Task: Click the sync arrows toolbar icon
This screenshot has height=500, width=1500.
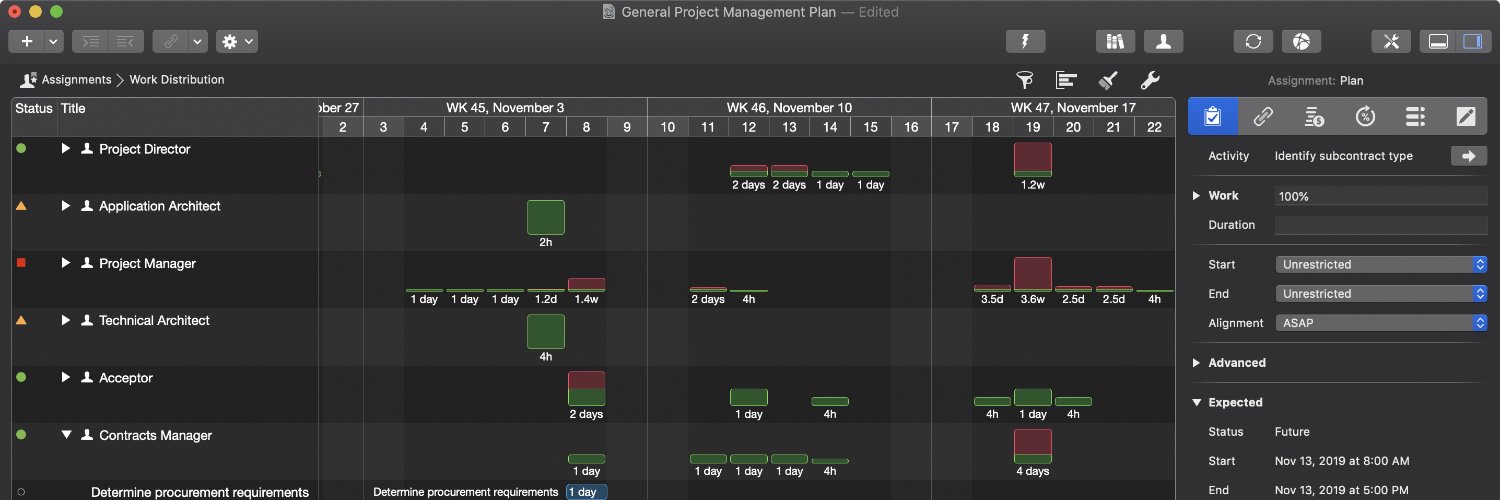Action: click(x=1253, y=42)
